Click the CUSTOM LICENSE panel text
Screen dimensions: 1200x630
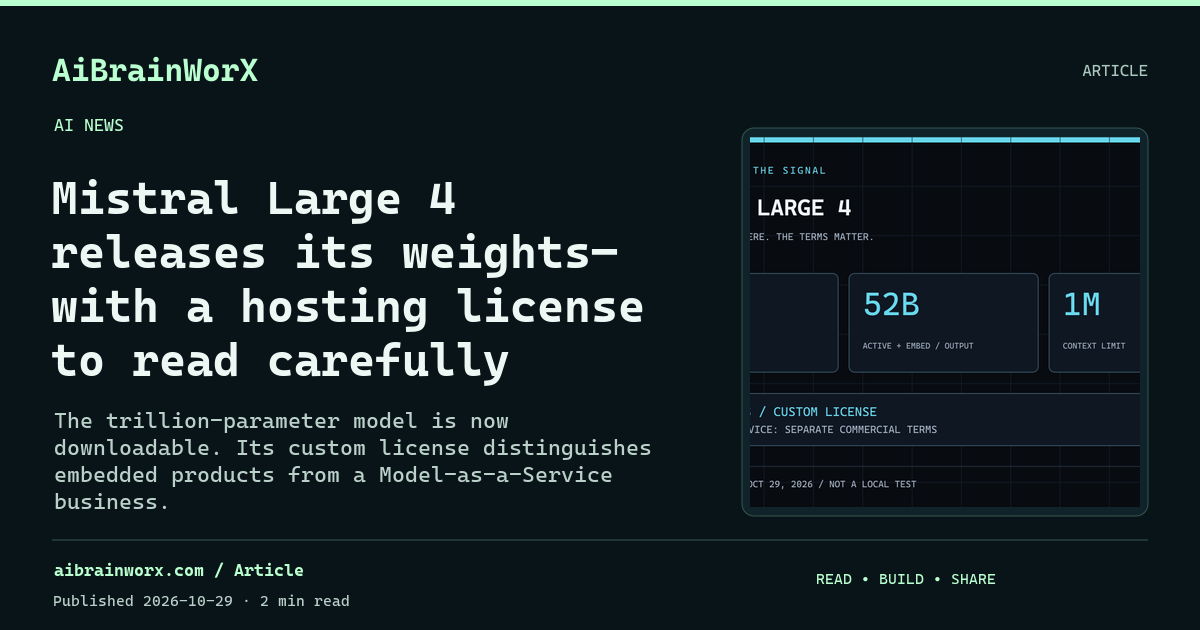click(825, 412)
